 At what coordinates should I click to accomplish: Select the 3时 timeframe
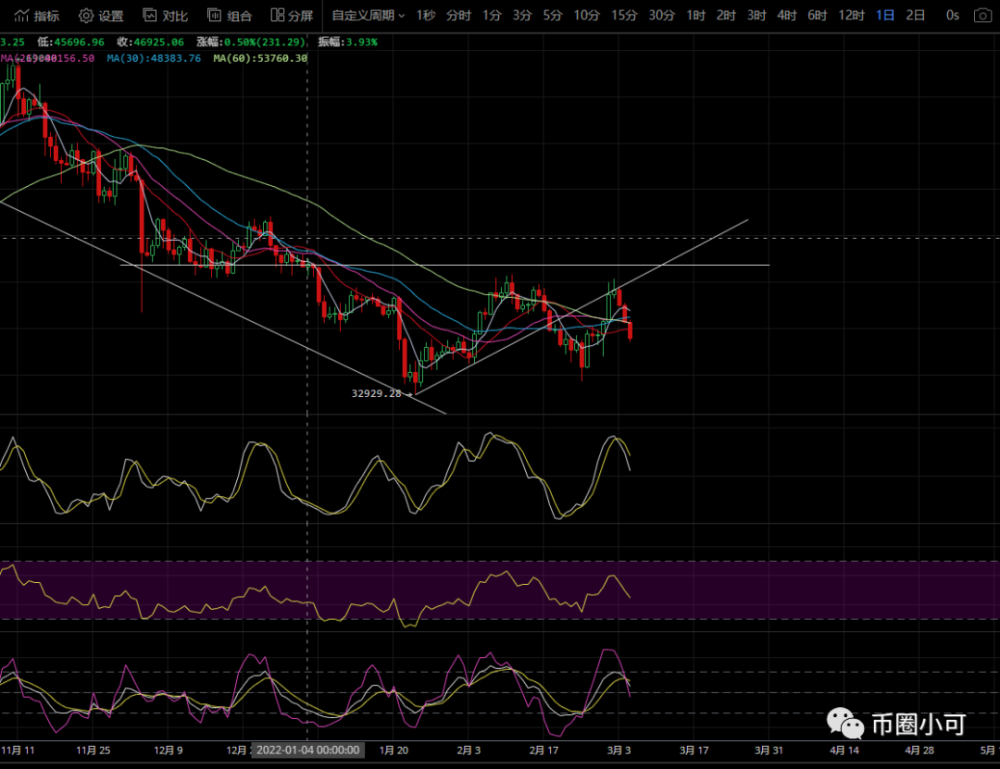(756, 15)
